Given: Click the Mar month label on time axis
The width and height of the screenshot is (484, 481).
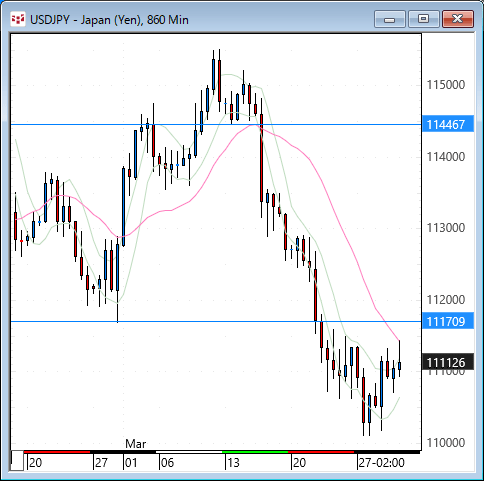Looking at the screenshot, I should pos(135,444).
